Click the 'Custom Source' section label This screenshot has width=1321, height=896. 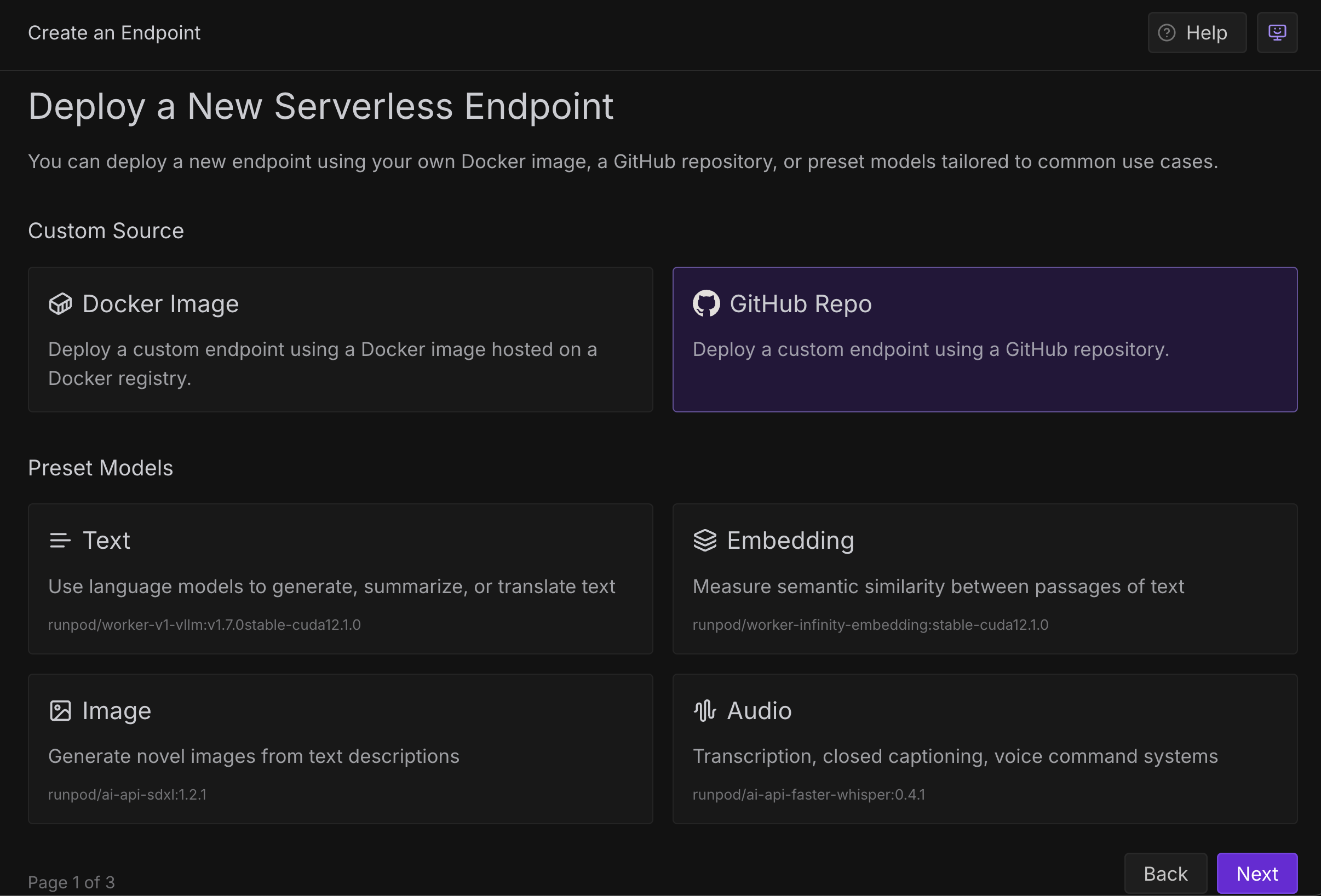[106, 231]
